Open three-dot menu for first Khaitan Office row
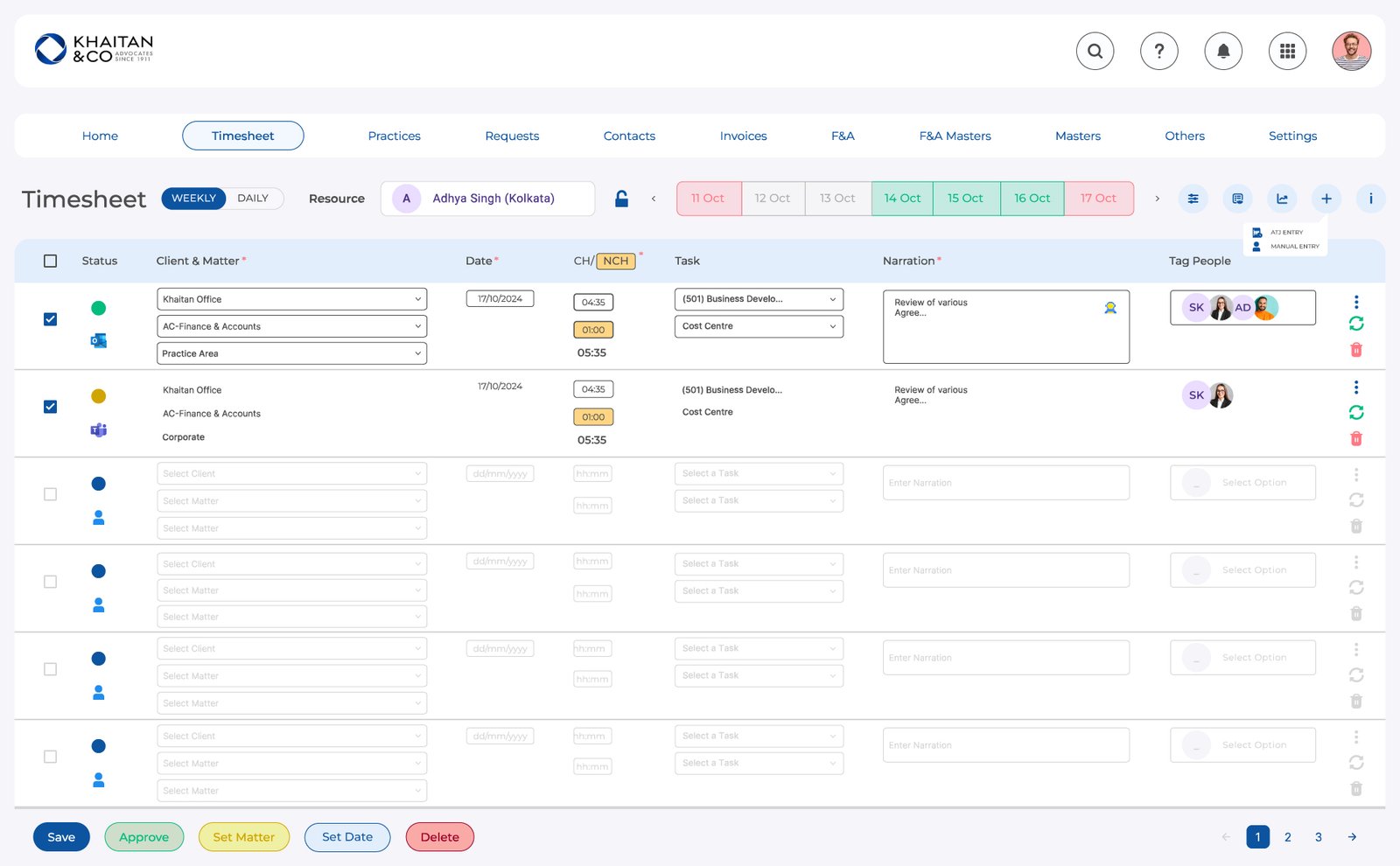This screenshot has height=866, width=1400. [1356, 302]
